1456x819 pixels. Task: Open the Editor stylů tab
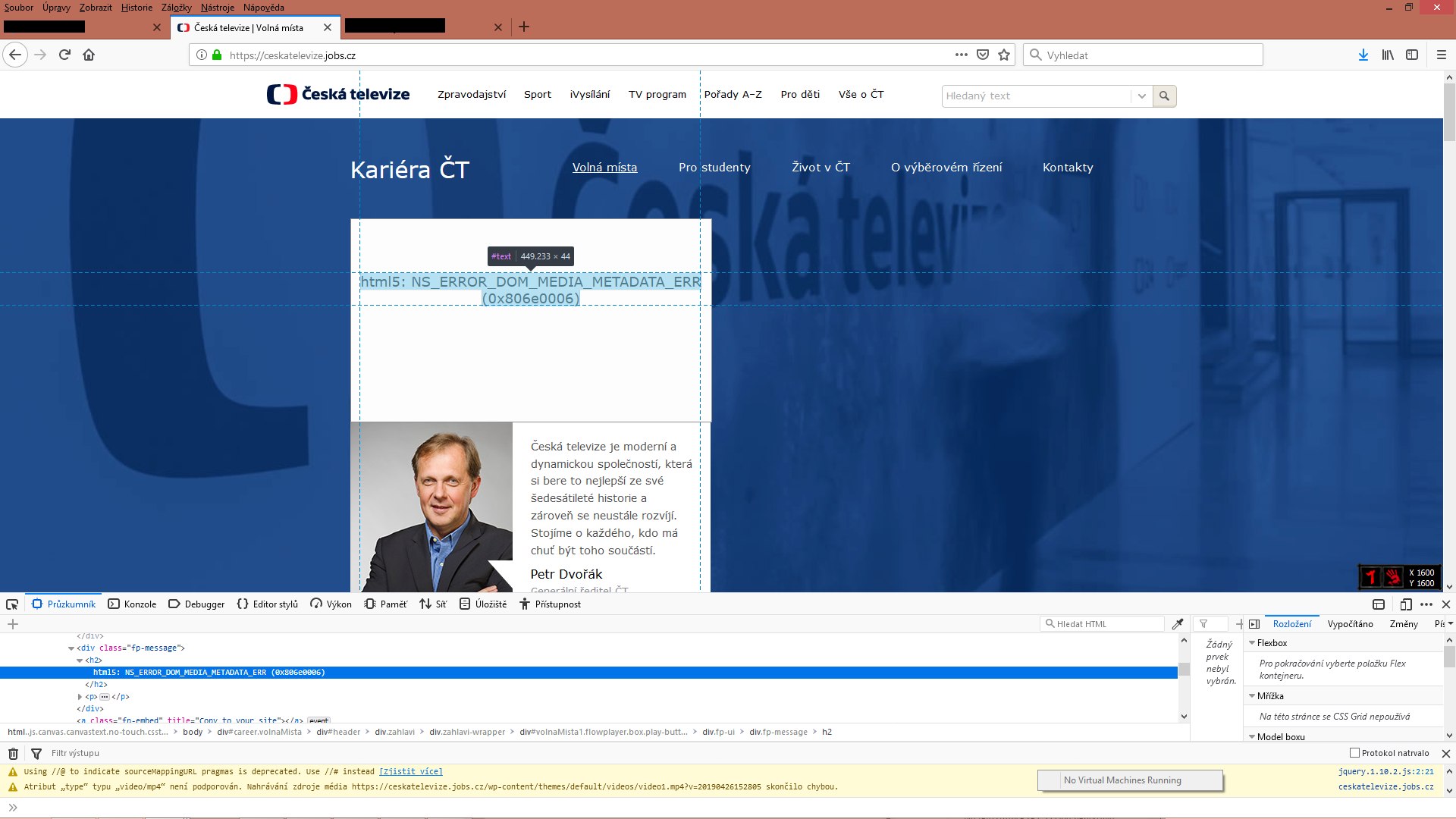pyautogui.click(x=267, y=604)
